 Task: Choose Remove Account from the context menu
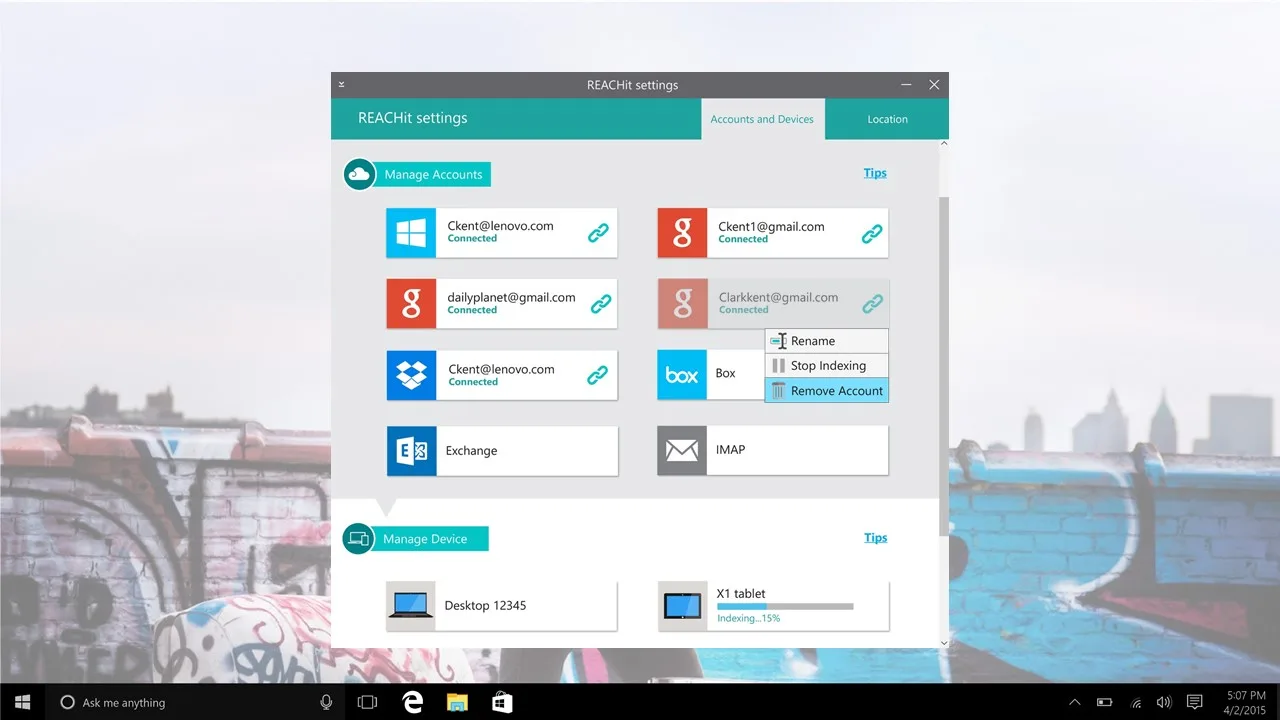[826, 391]
